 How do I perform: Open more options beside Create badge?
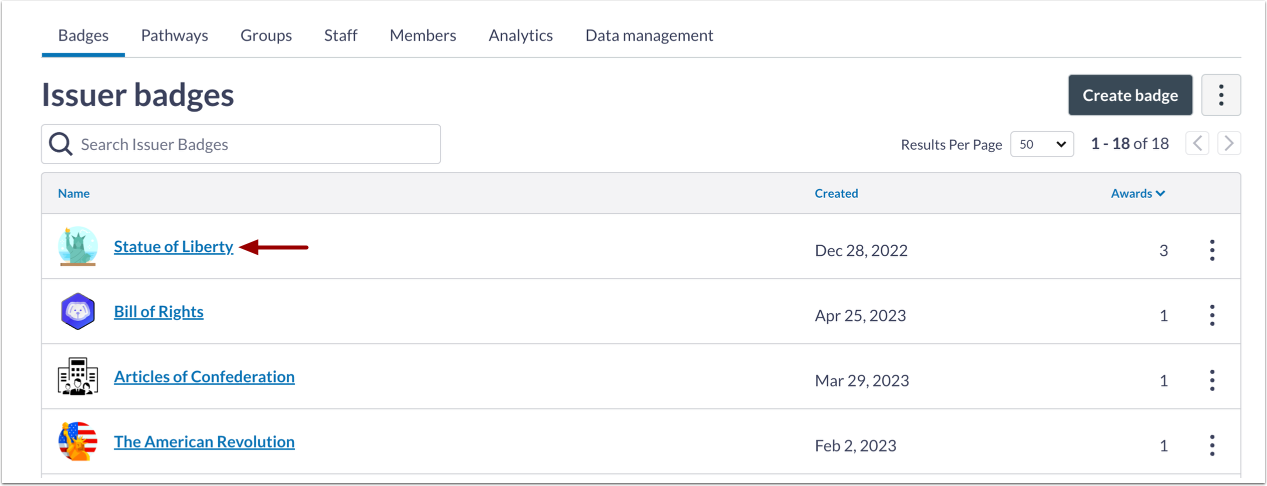pyautogui.click(x=1220, y=95)
